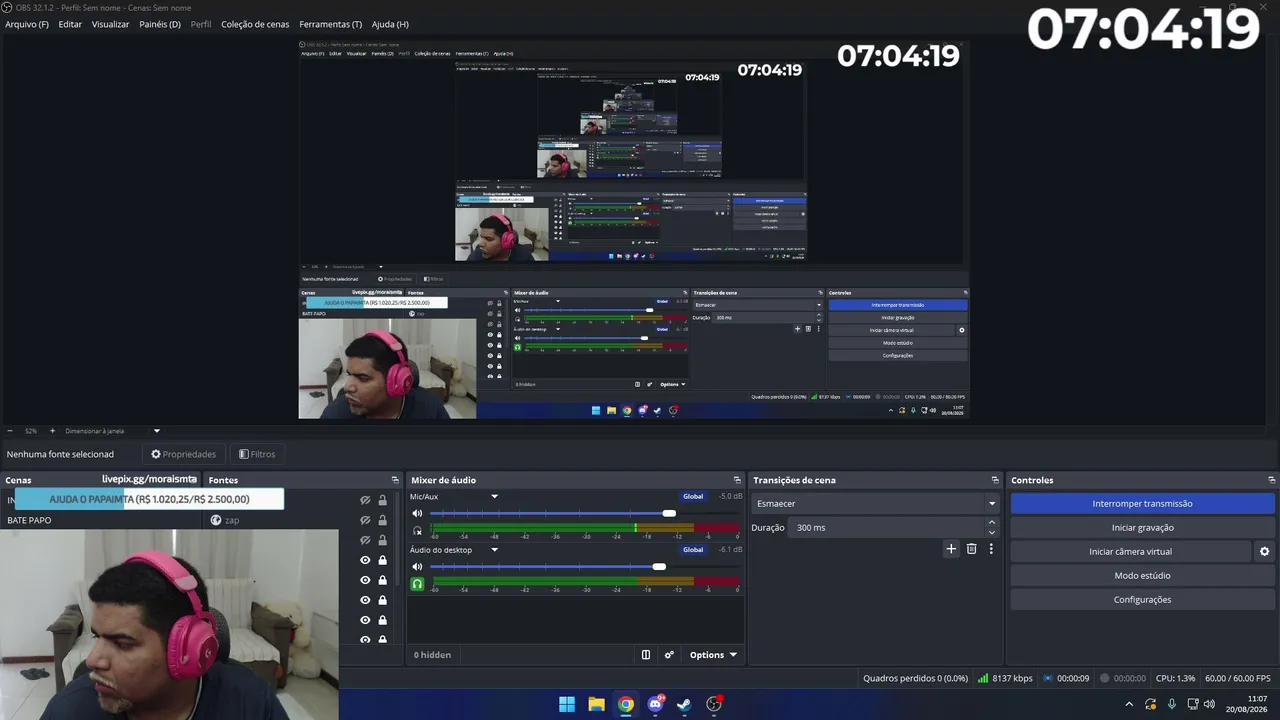This screenshot has height=720, width=1280.
Task: Open File Explorer from the taskbar
Action: coord(596,704)
